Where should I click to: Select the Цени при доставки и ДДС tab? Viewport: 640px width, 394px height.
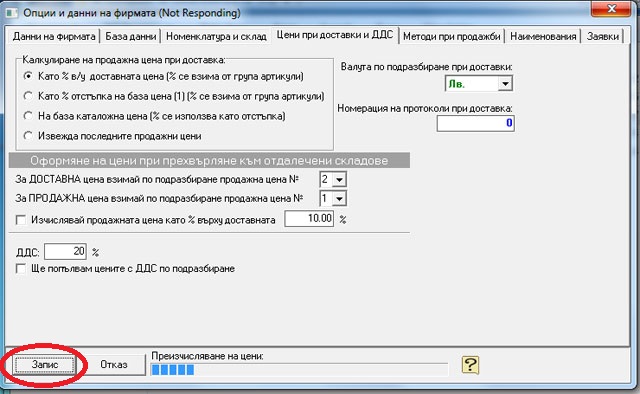tap(335, 35)
